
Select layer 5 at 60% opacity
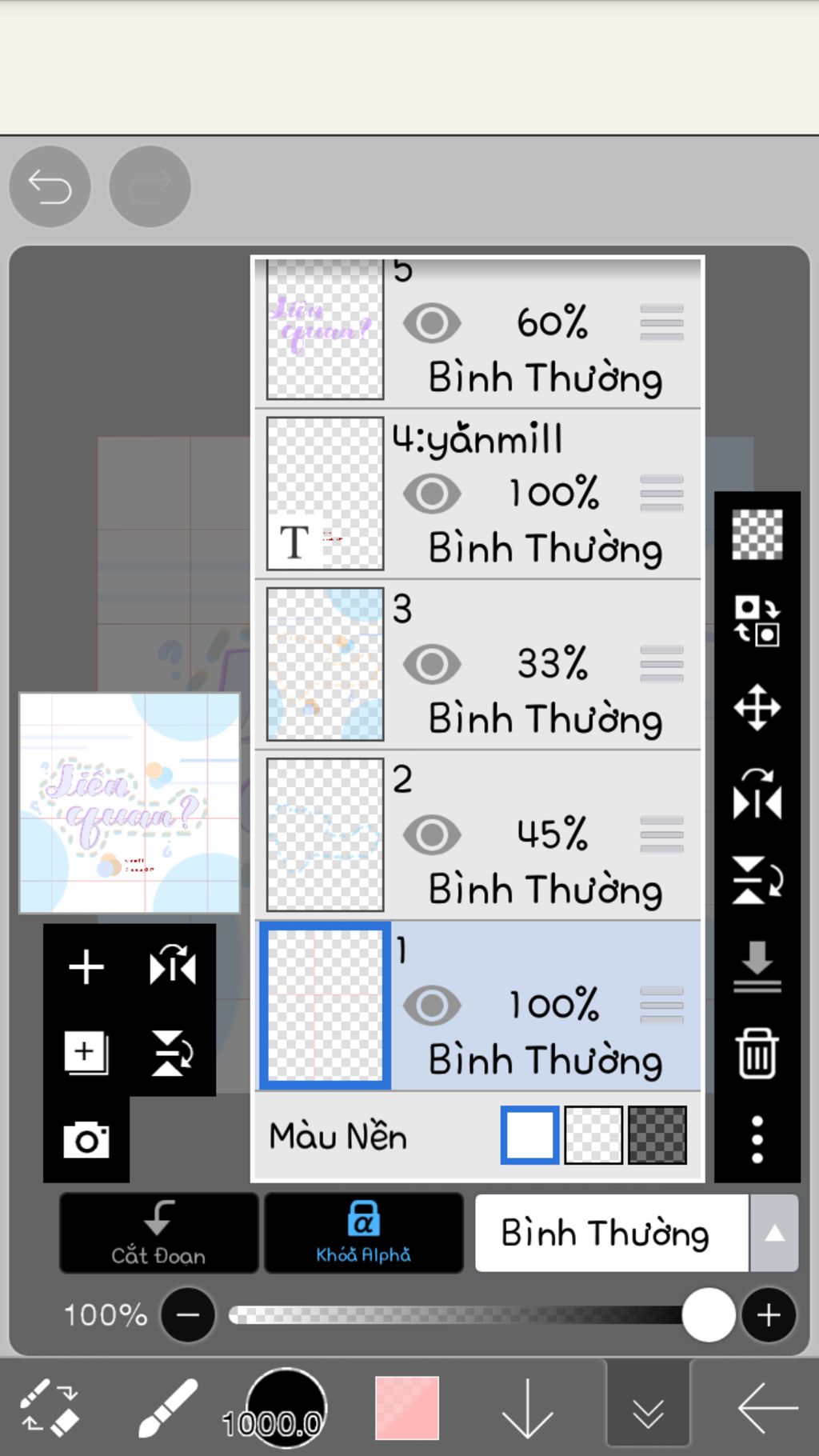(x=478, y=332)
